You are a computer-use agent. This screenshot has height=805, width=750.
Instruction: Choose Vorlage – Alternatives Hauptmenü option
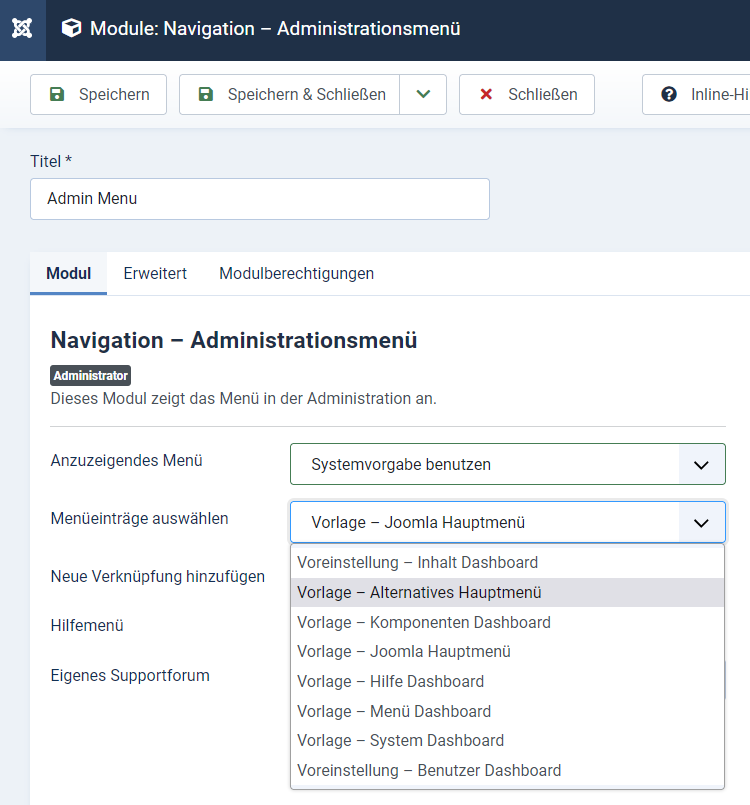[419, 593]
